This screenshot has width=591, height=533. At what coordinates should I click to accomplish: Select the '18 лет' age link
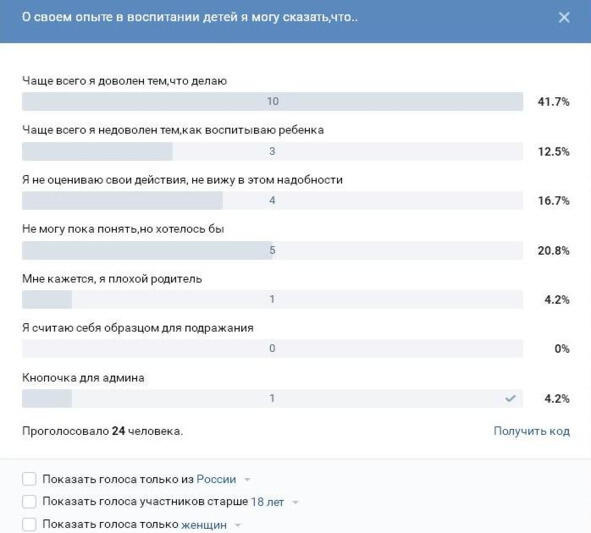click(267, 502)
